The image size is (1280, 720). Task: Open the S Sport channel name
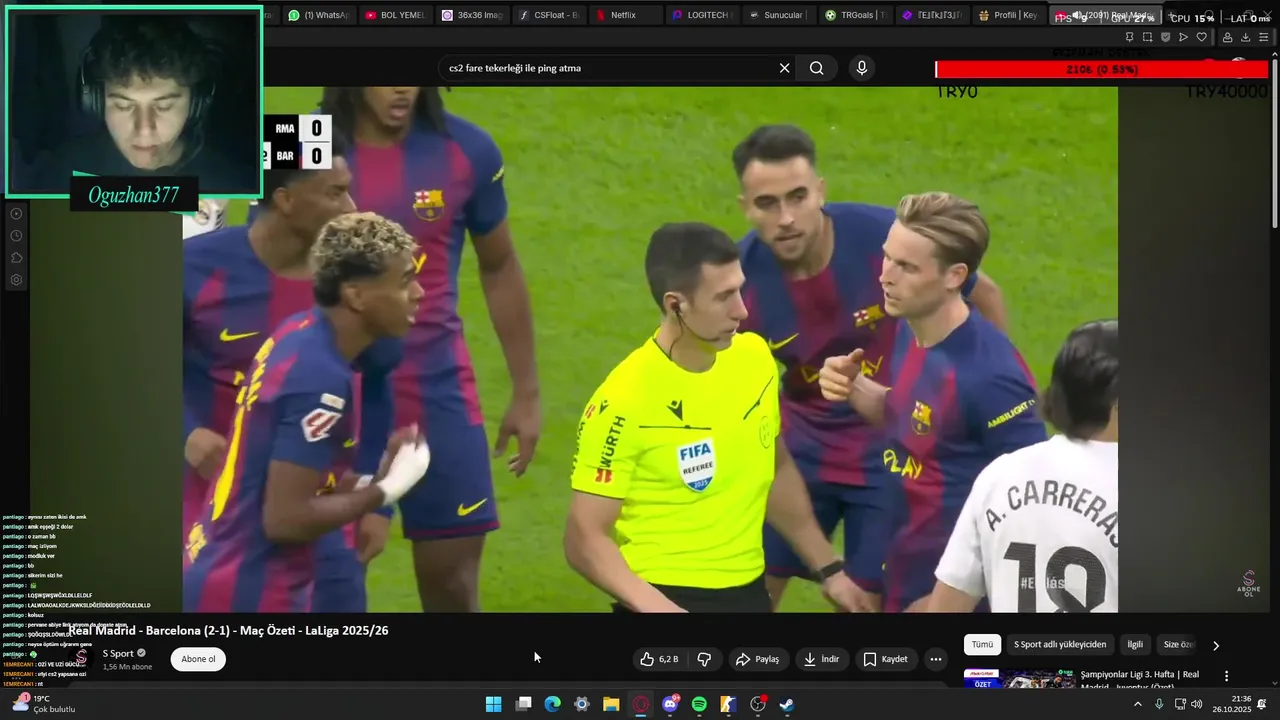[x=118, y=653]
